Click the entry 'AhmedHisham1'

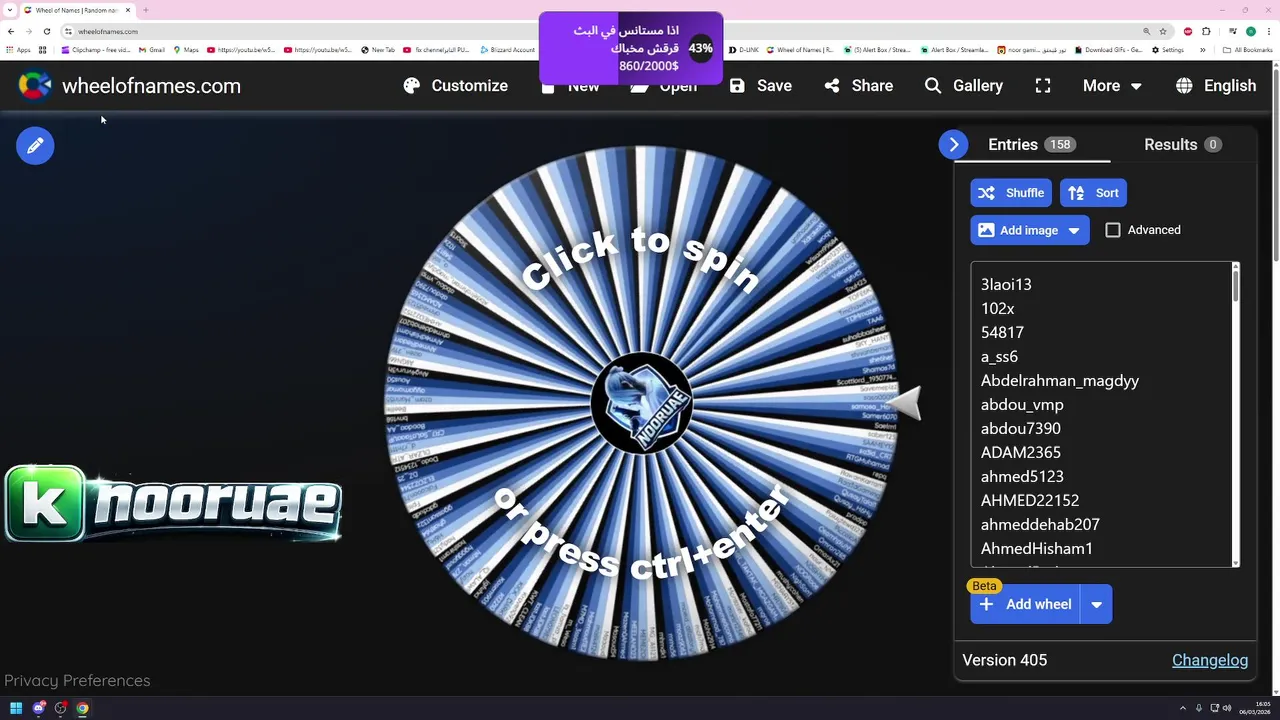(1037, 549)
